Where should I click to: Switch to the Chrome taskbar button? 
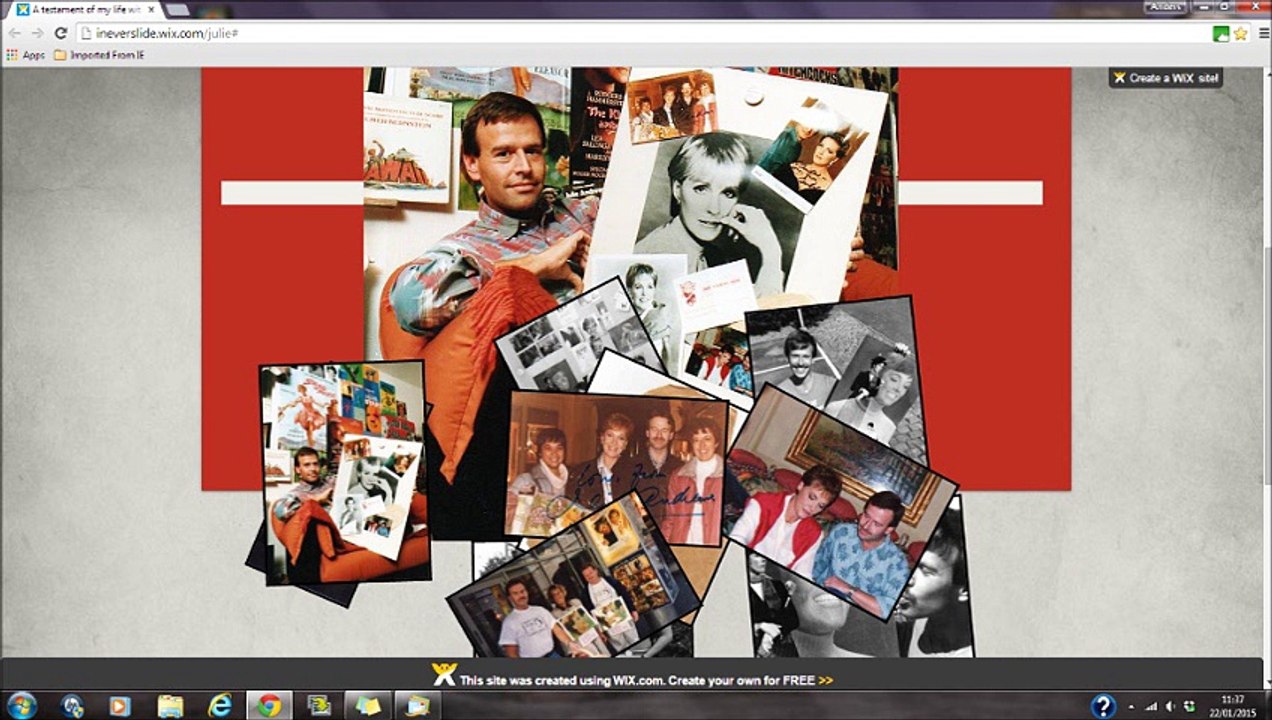269,706
